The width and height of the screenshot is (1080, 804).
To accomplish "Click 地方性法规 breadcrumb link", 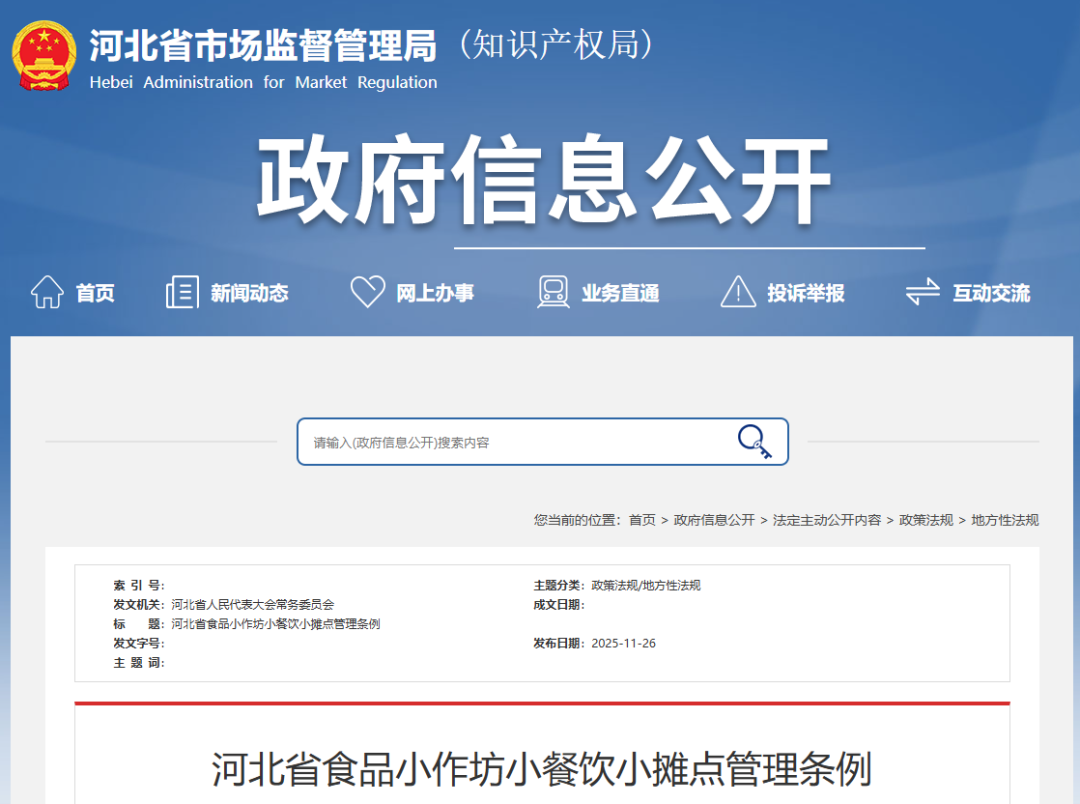I will (1005, 520).
